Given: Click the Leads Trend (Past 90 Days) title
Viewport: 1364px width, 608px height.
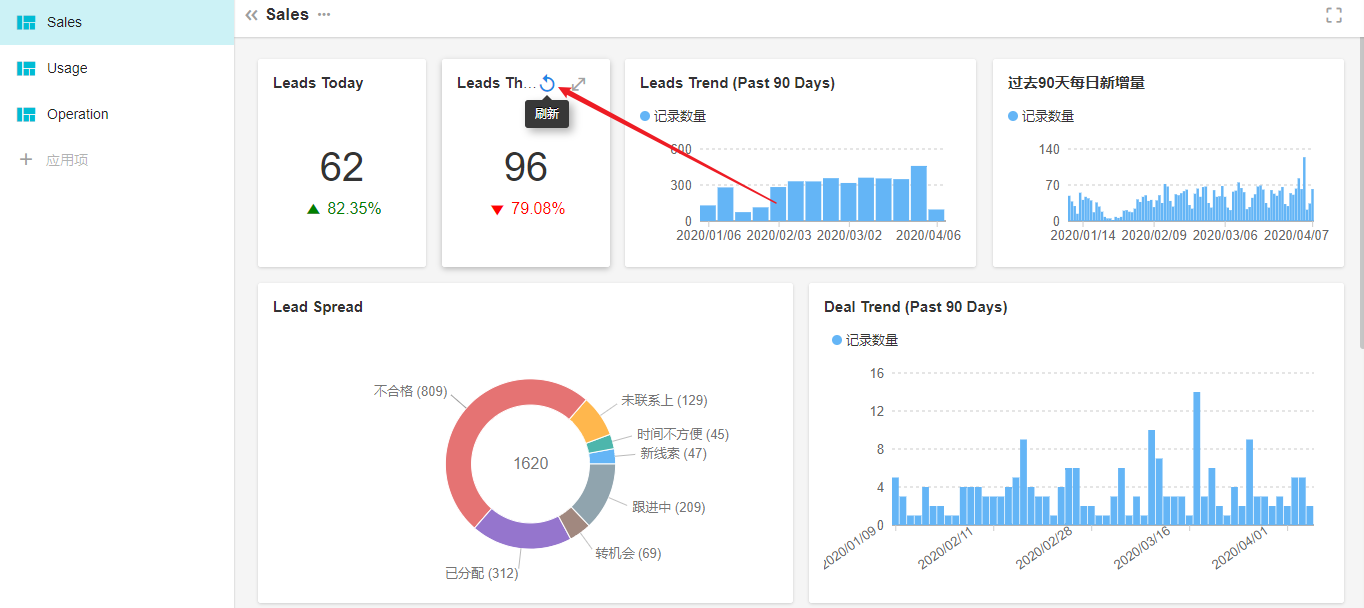Looking at the screenshot, I should (x=737, y=83).
